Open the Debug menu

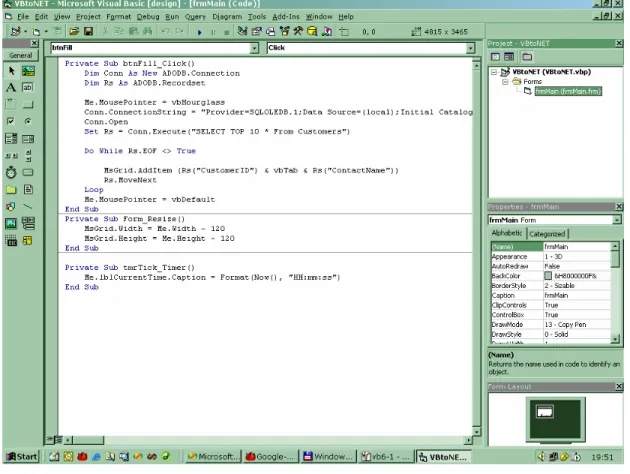[x=148, y=16]
